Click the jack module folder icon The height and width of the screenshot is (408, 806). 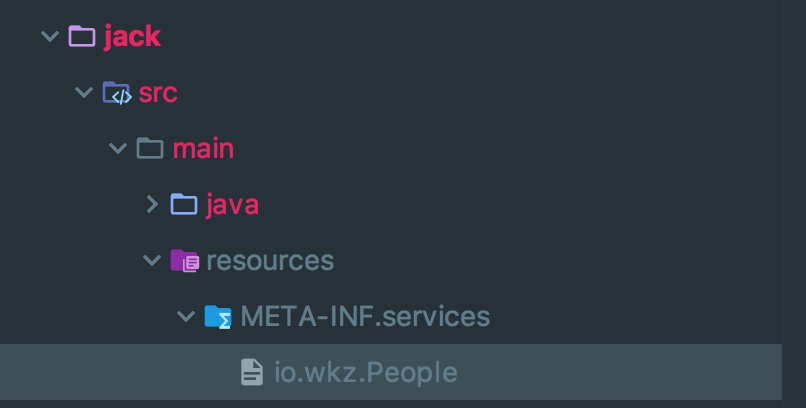point(82,37)
